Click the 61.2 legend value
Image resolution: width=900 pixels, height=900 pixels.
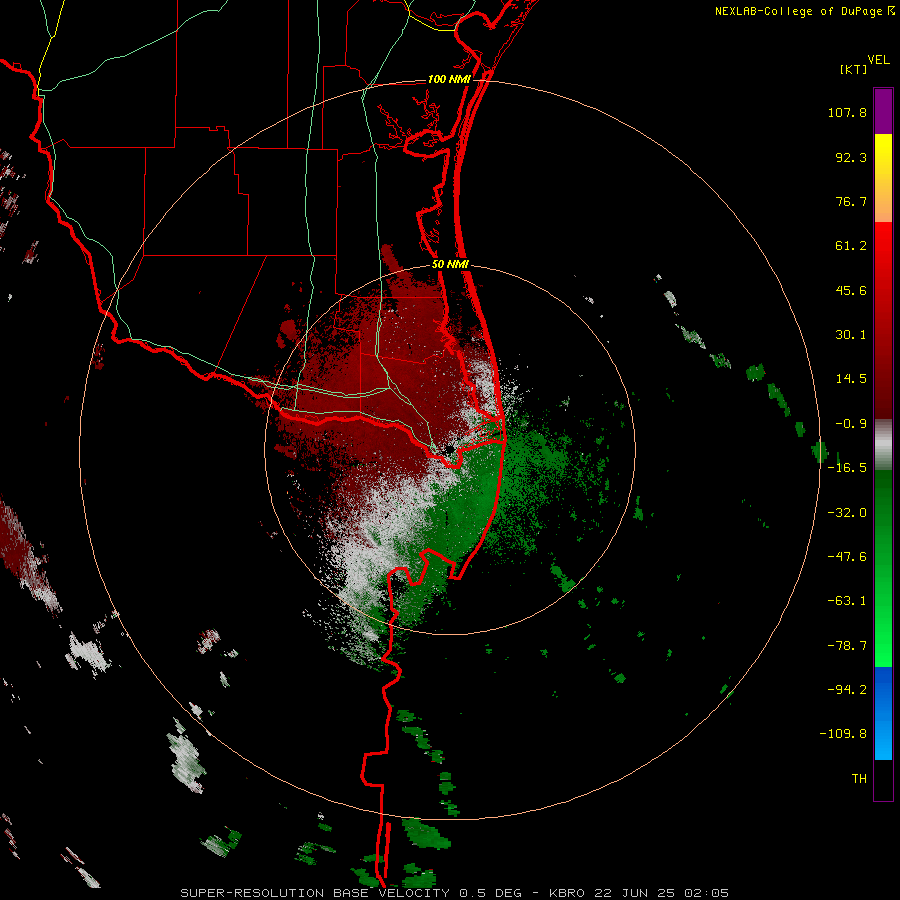(x=851, y=246)
